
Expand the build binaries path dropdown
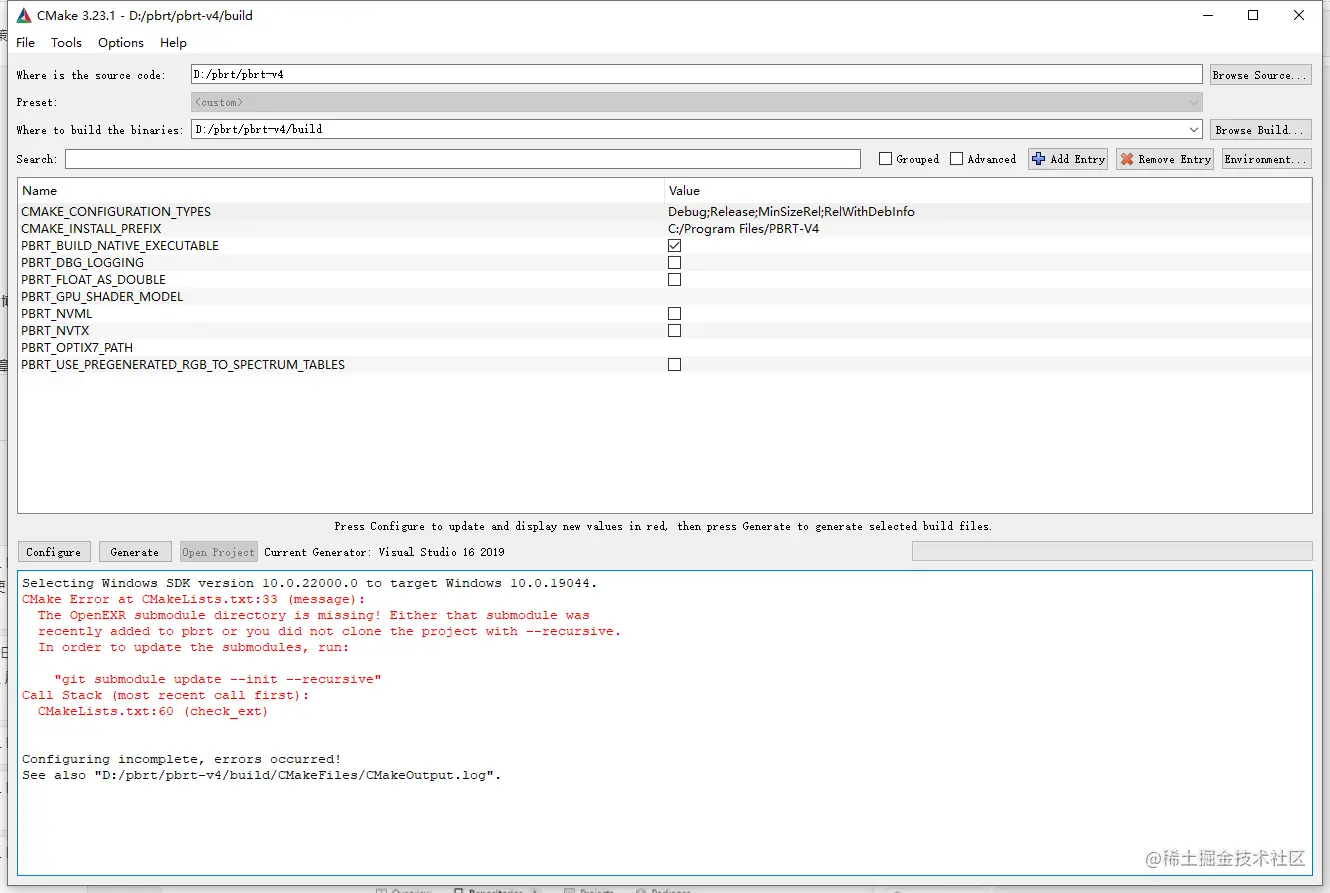(x=1194, y=130)
